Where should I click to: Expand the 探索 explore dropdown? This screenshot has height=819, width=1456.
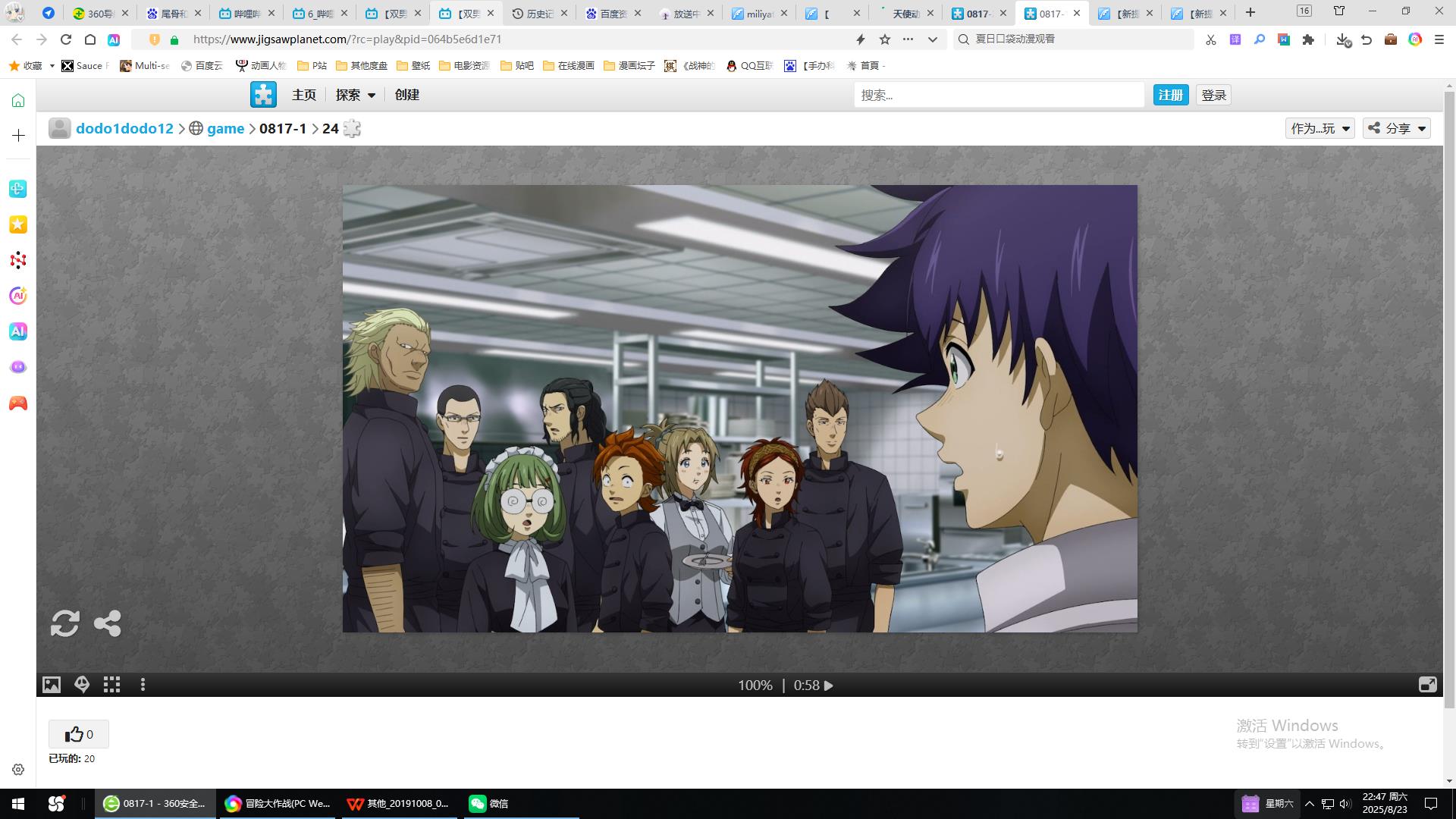pyautogui.click(x=356, y=95)
